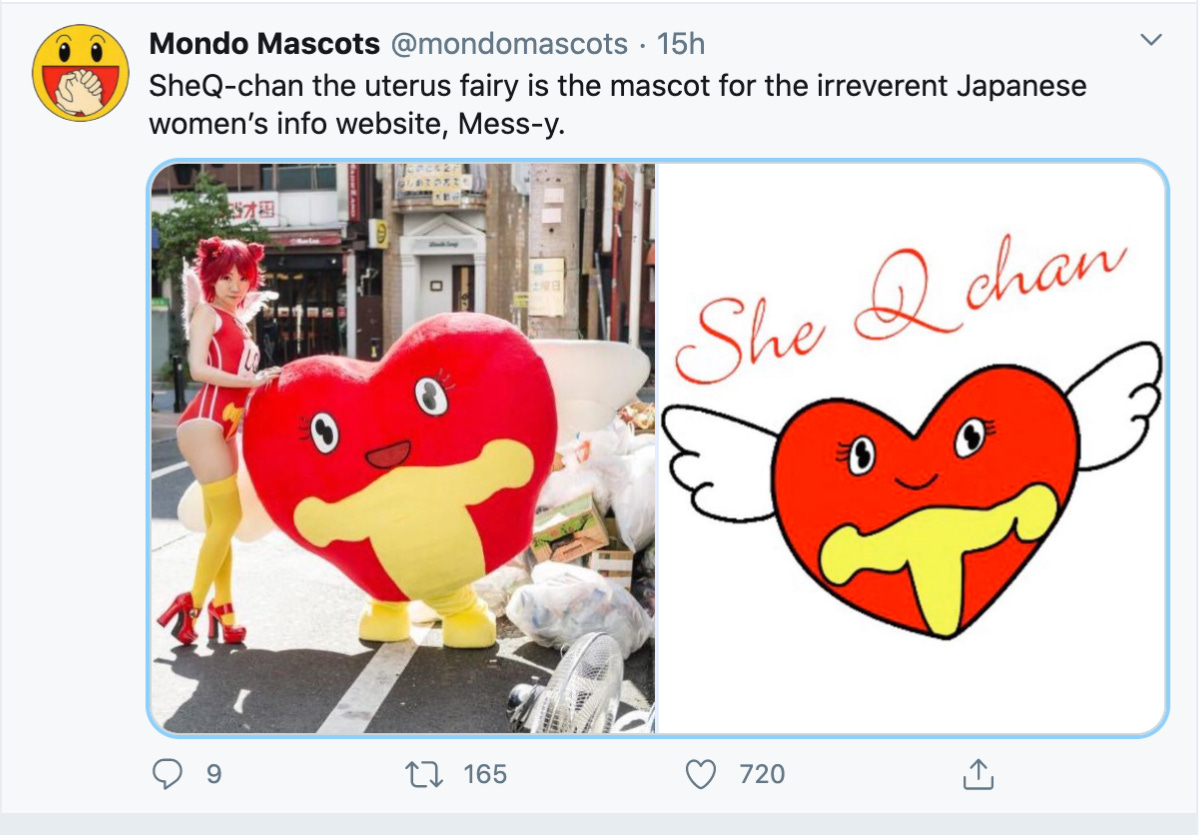The height and width of the screenshot is (835, 1200).
Task: Open the street photo of the mascot
Action: (x=403, y=448)
